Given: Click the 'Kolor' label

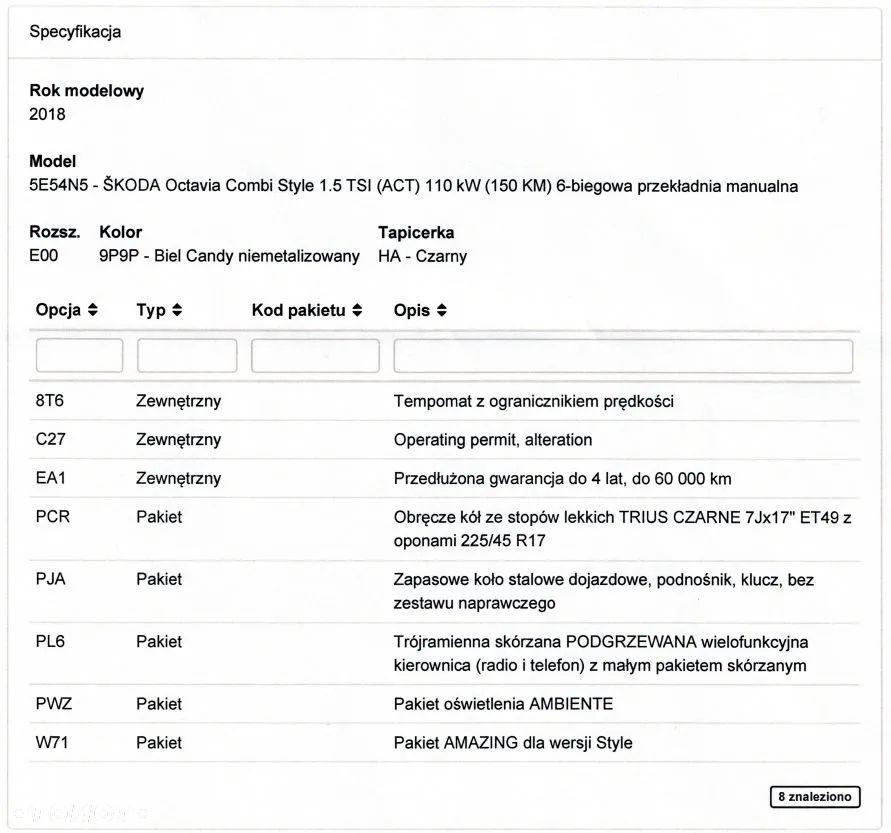Looking at the screenshot, I should [120, 232].
